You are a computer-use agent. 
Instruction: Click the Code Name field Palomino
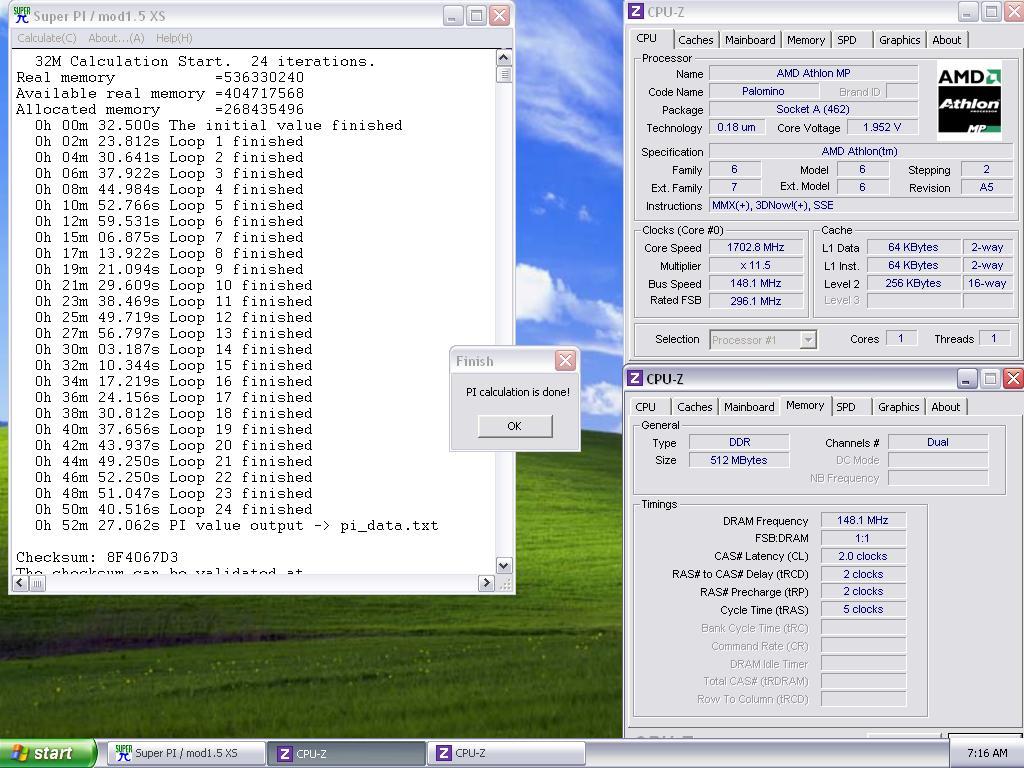(763, 91)
